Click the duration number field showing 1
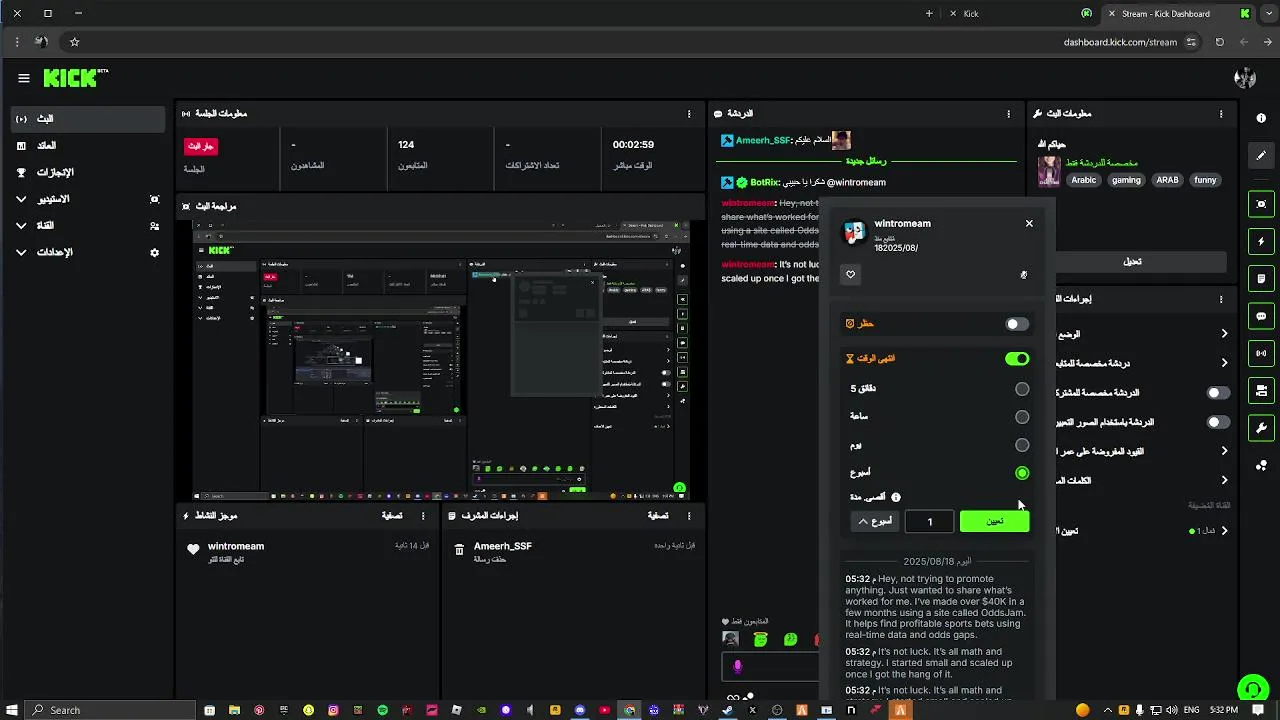The image size is (1280, 720). tap(929, 521)
